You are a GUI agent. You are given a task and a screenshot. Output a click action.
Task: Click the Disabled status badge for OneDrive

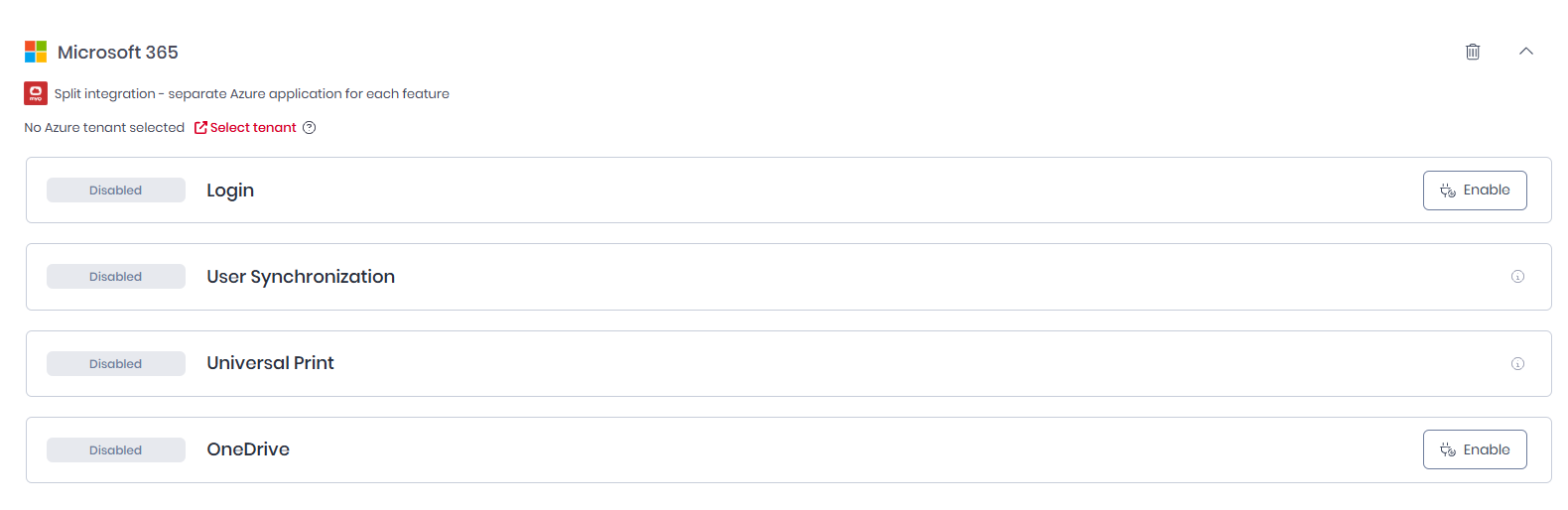[116, 450]
